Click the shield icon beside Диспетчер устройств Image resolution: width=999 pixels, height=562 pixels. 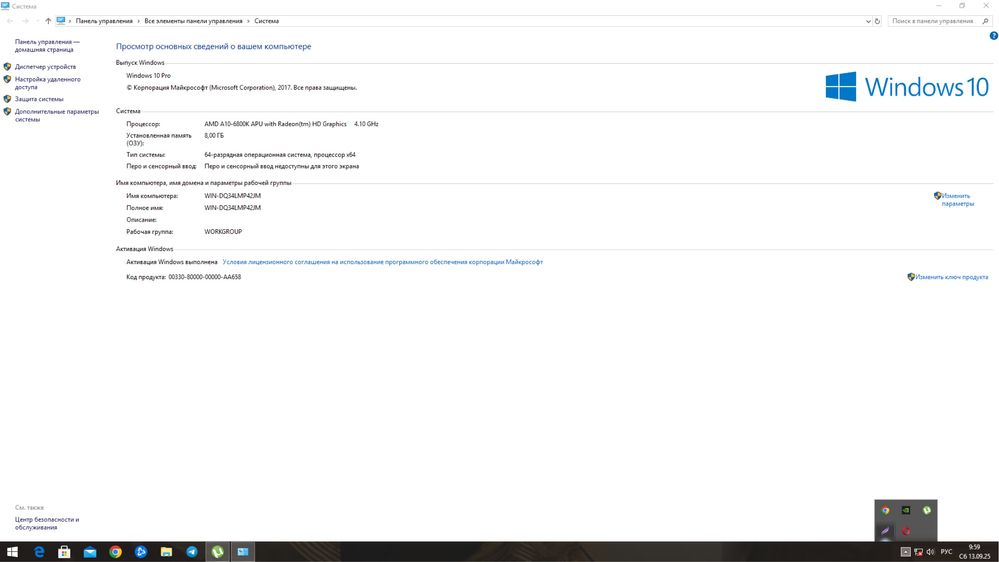pos(8,67)
